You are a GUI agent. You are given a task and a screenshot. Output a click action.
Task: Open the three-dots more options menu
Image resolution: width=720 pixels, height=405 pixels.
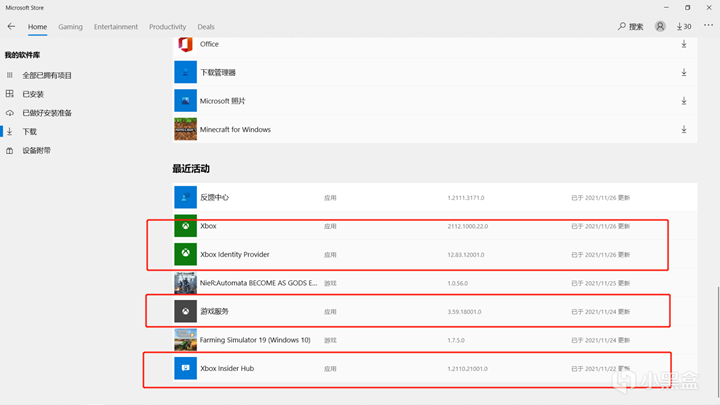709,27
